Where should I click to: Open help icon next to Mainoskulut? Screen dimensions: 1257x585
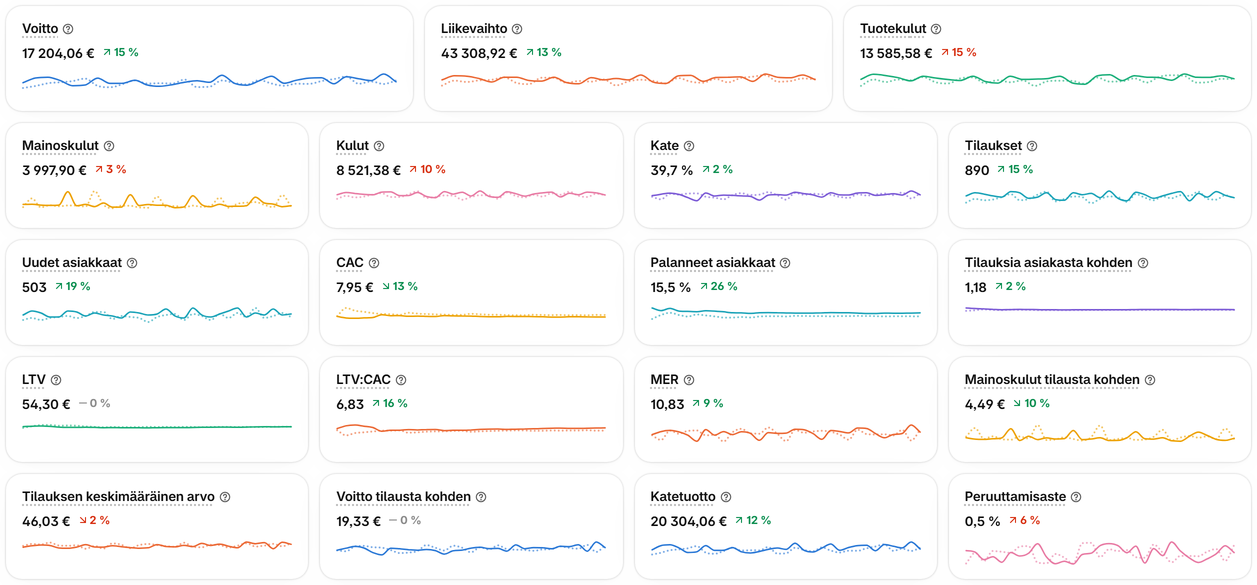point(109,146)
